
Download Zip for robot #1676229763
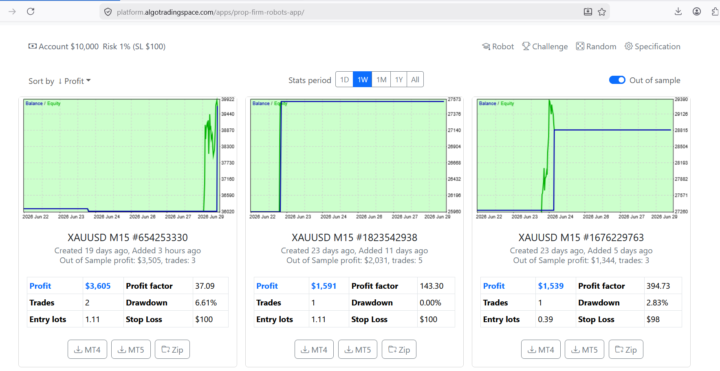pos(626,349)
